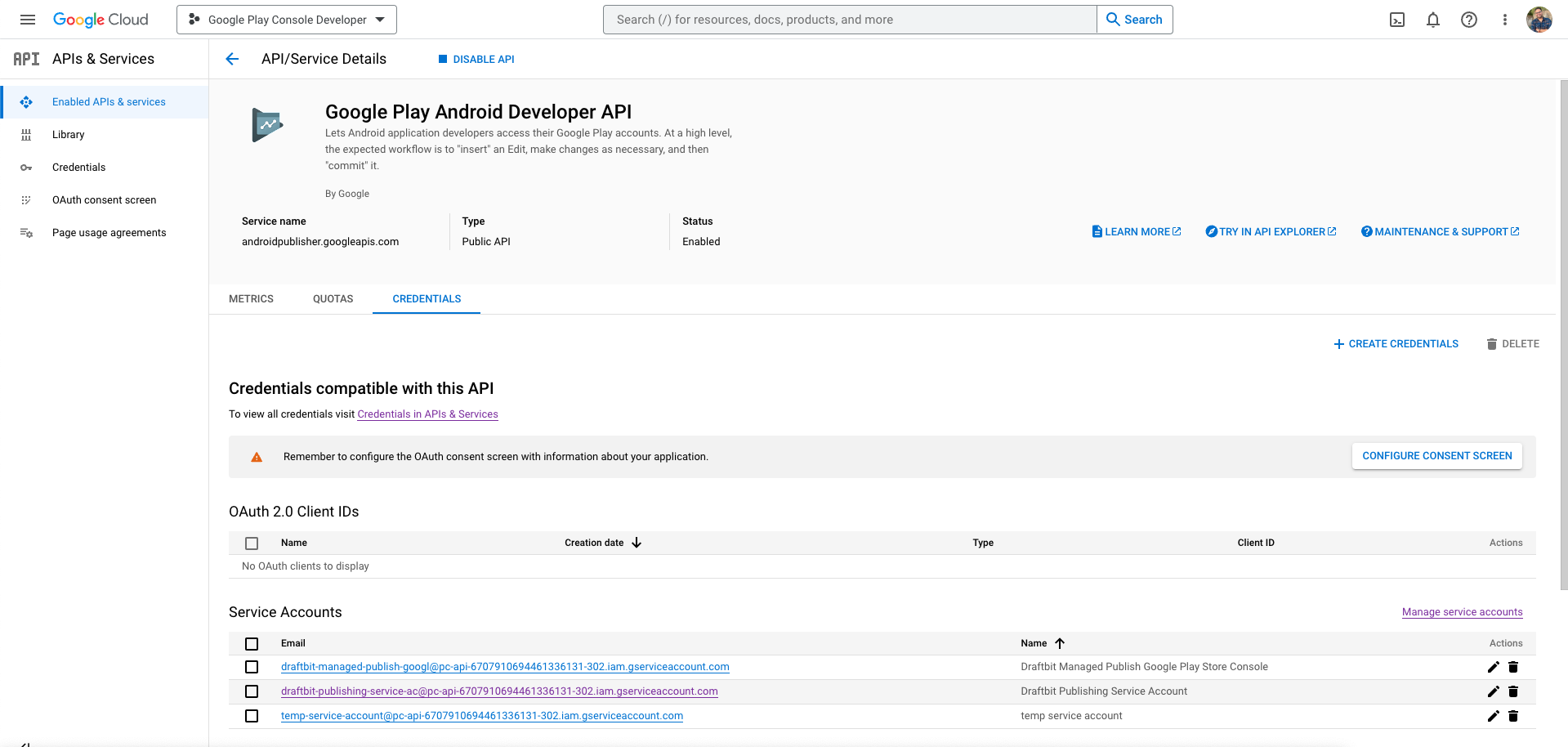Open the LEARN MORE link
The height and width of the screenshot is (747, 1568).
[1137, 232]
